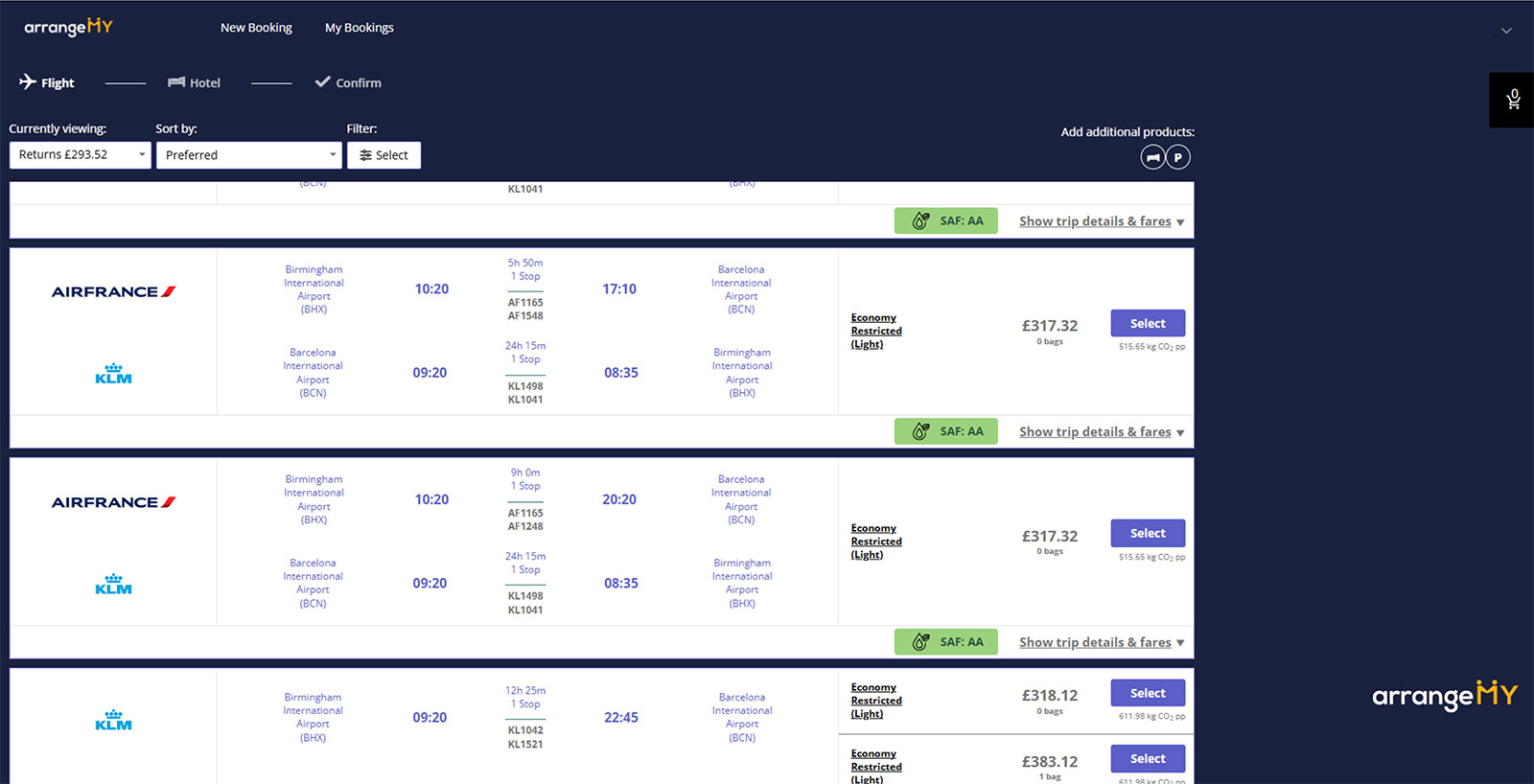1534x784 pixels.
Task: Click the Confirm step checkmark icon
Action: click(x=323, y=82)
